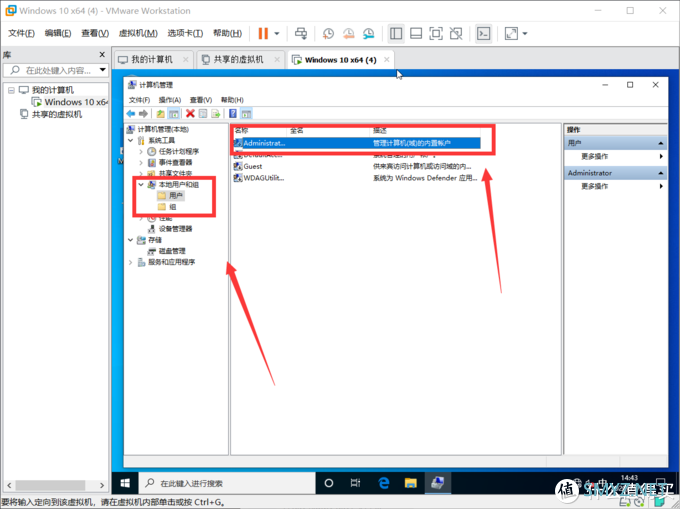Select the Administrator user row
680x509 pixels.
tap(356, 143)
